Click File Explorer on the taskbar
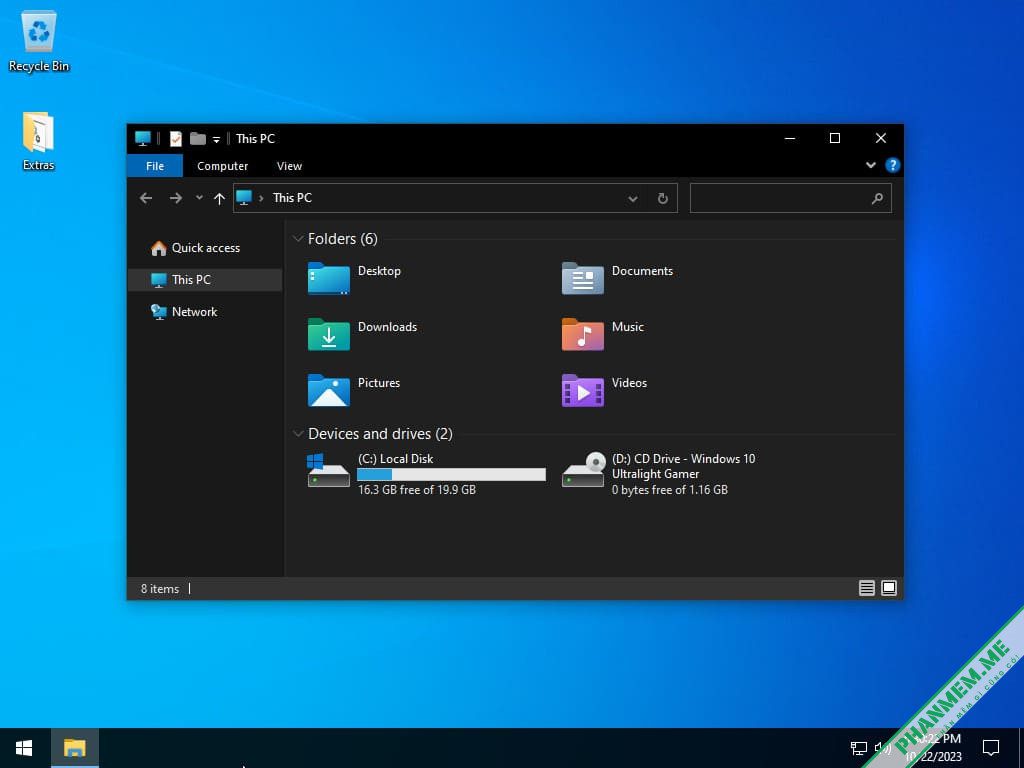 click(x=75, y=748)
